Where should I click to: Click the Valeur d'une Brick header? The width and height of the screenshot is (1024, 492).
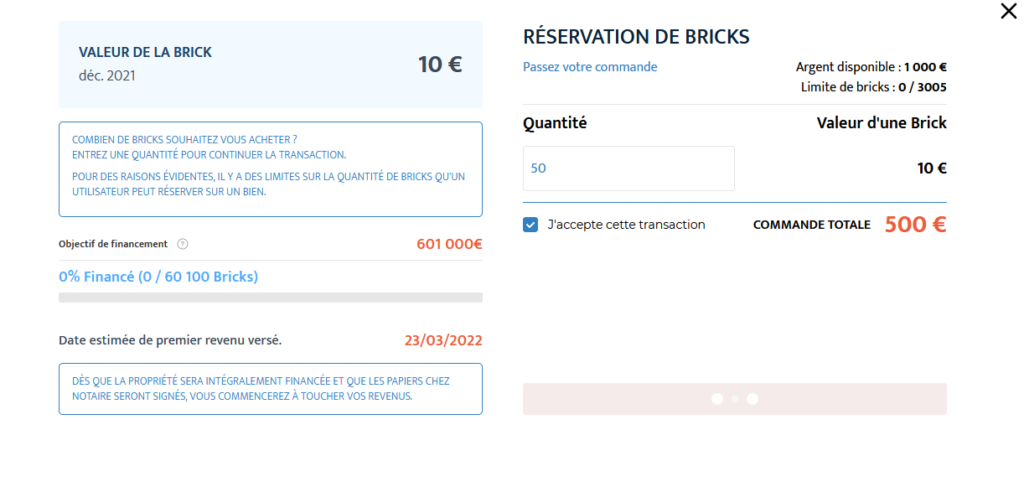tap(882, 123)
